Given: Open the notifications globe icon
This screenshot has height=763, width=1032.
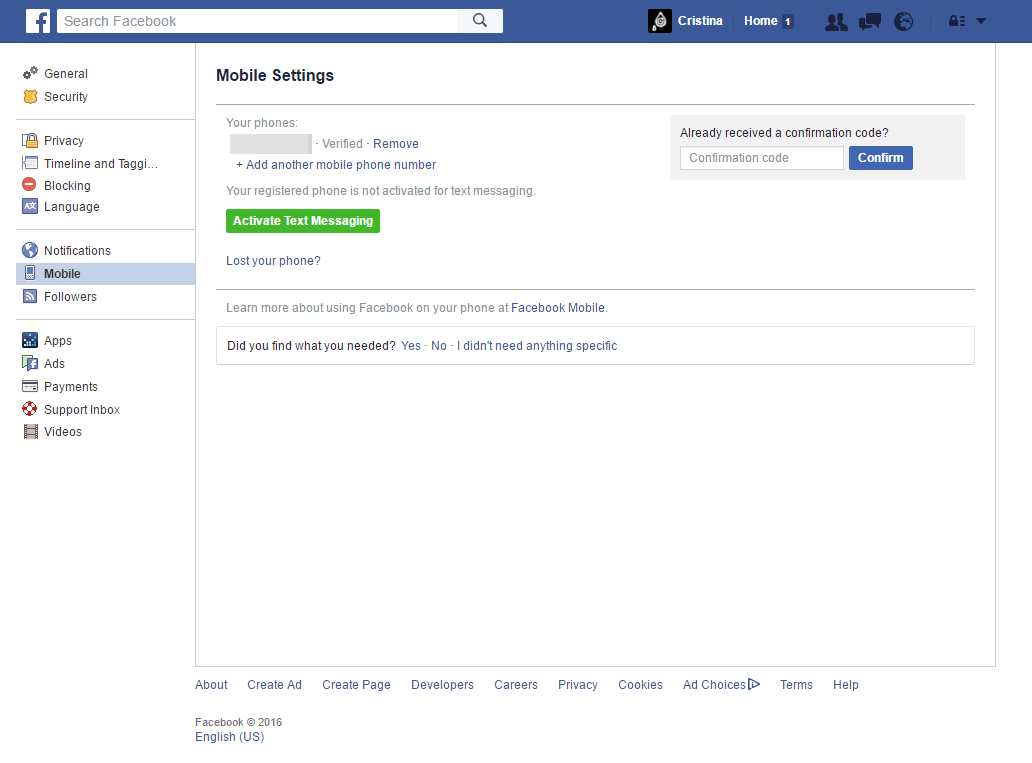Looking at the screenshot, I should [x=904, y=22].
